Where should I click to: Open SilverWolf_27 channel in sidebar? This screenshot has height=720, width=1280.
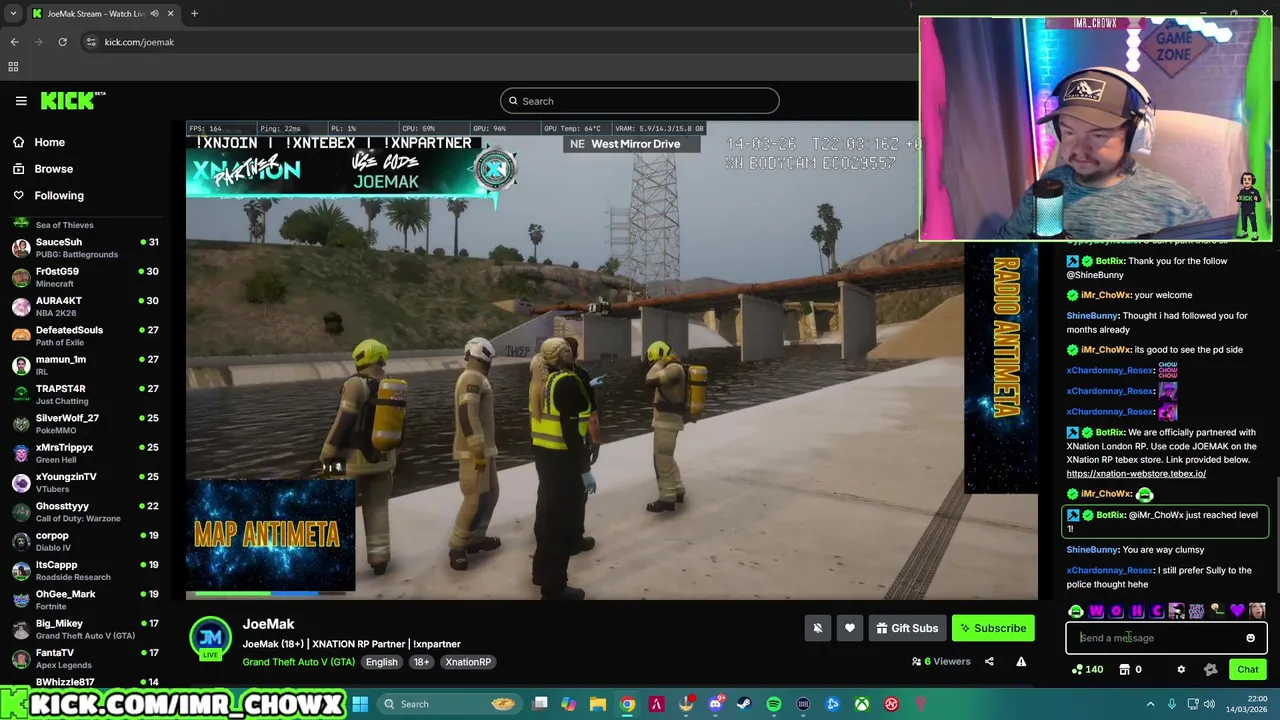(85, 423)
